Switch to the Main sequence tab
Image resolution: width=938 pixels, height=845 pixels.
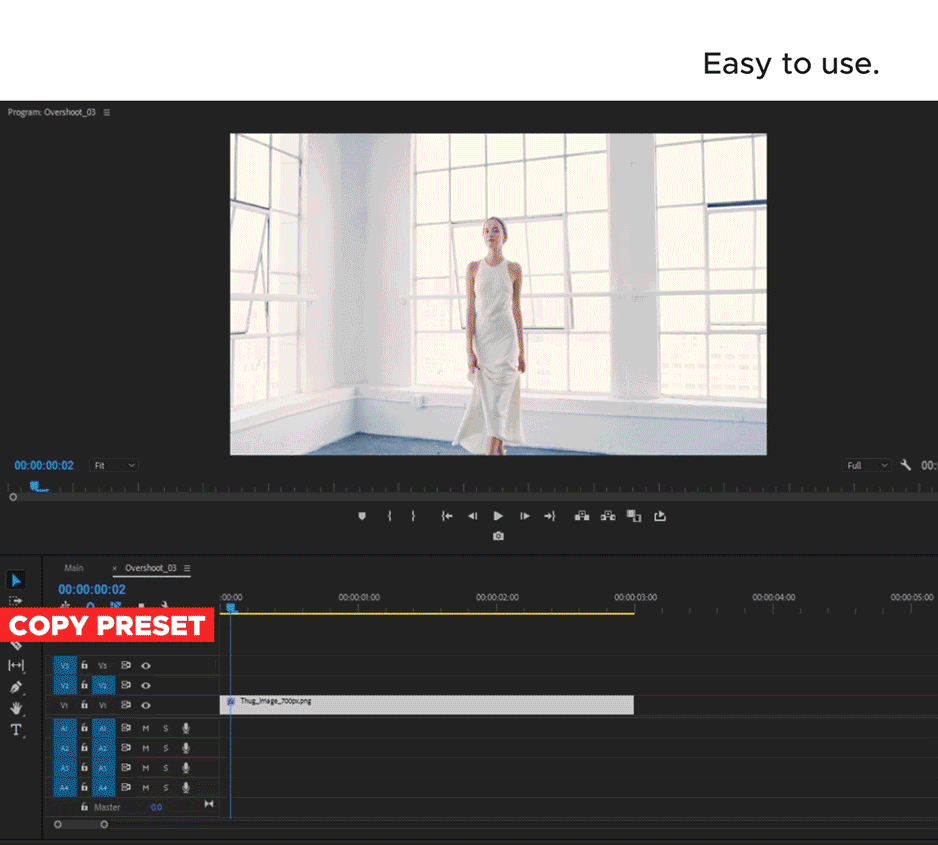[74, 568]
